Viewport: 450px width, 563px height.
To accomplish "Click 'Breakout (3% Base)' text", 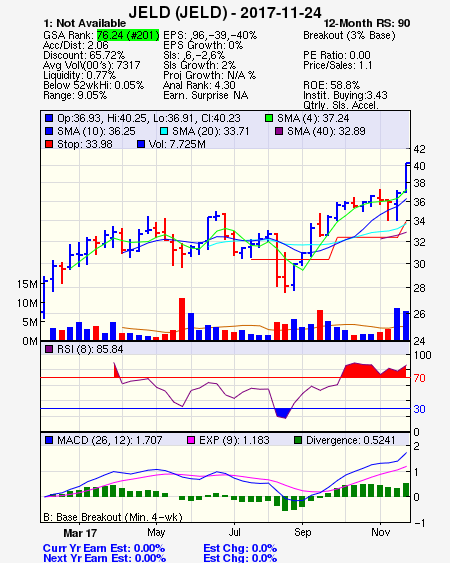I will 349,35.
